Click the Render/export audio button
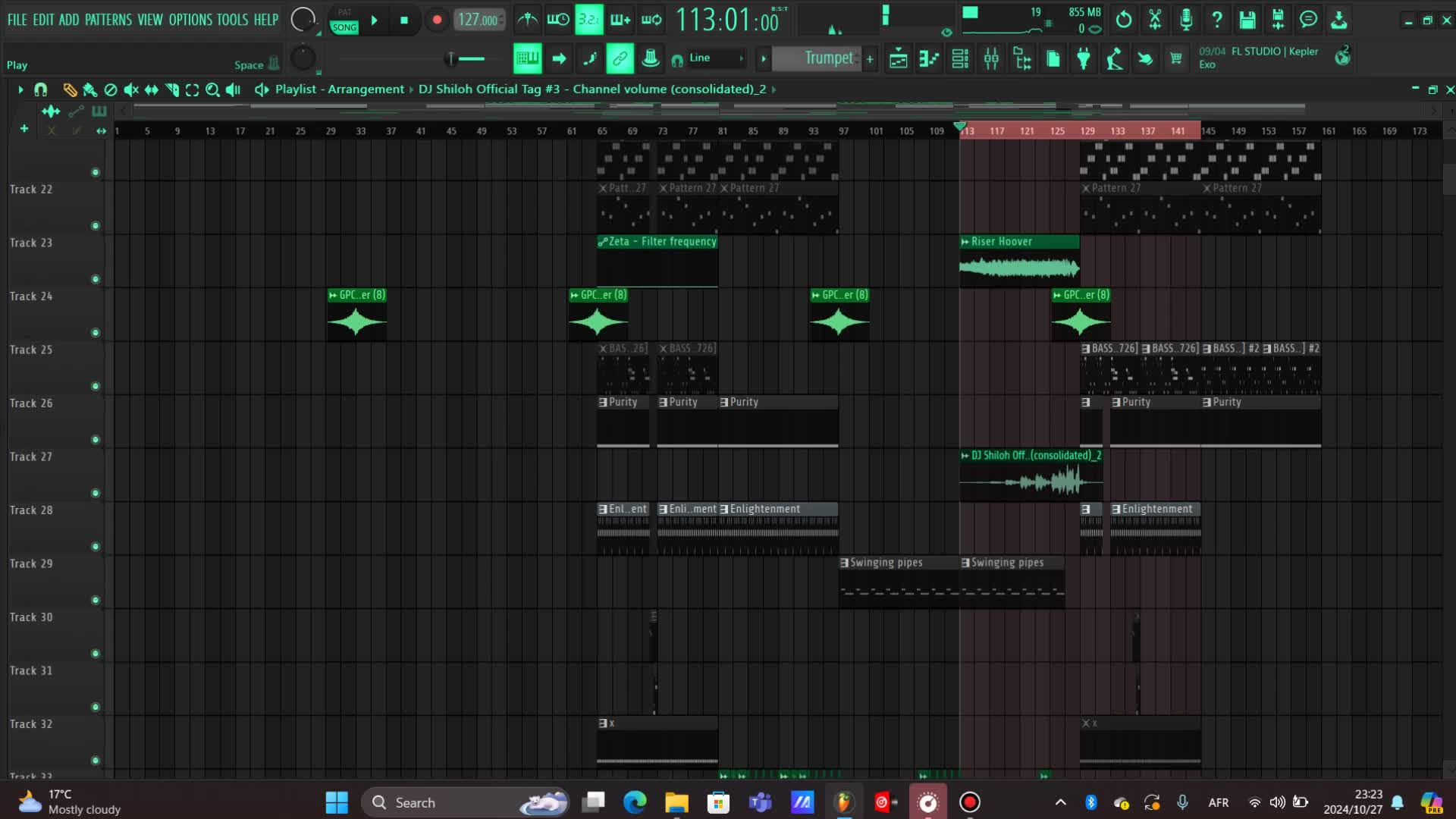The height and width of the screenshot is (819, 1456). (x=1278, y=20)
